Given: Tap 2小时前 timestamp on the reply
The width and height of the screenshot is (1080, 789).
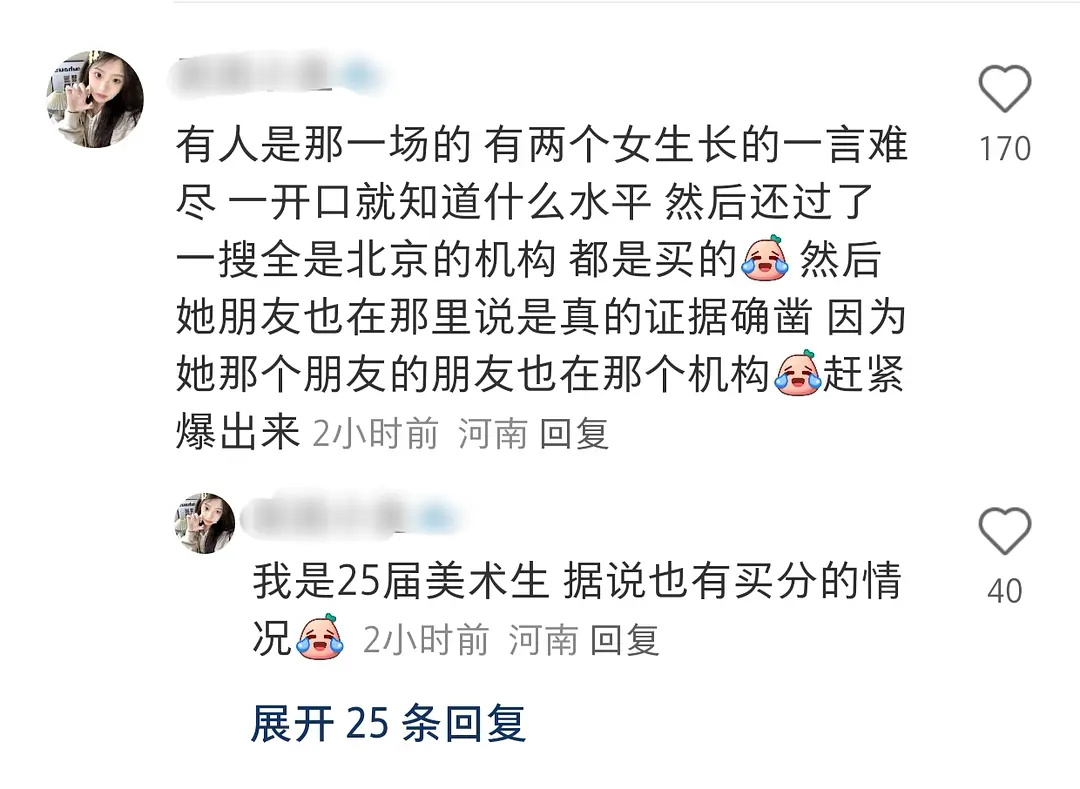Looking at the screenshot, I should 426,640.
